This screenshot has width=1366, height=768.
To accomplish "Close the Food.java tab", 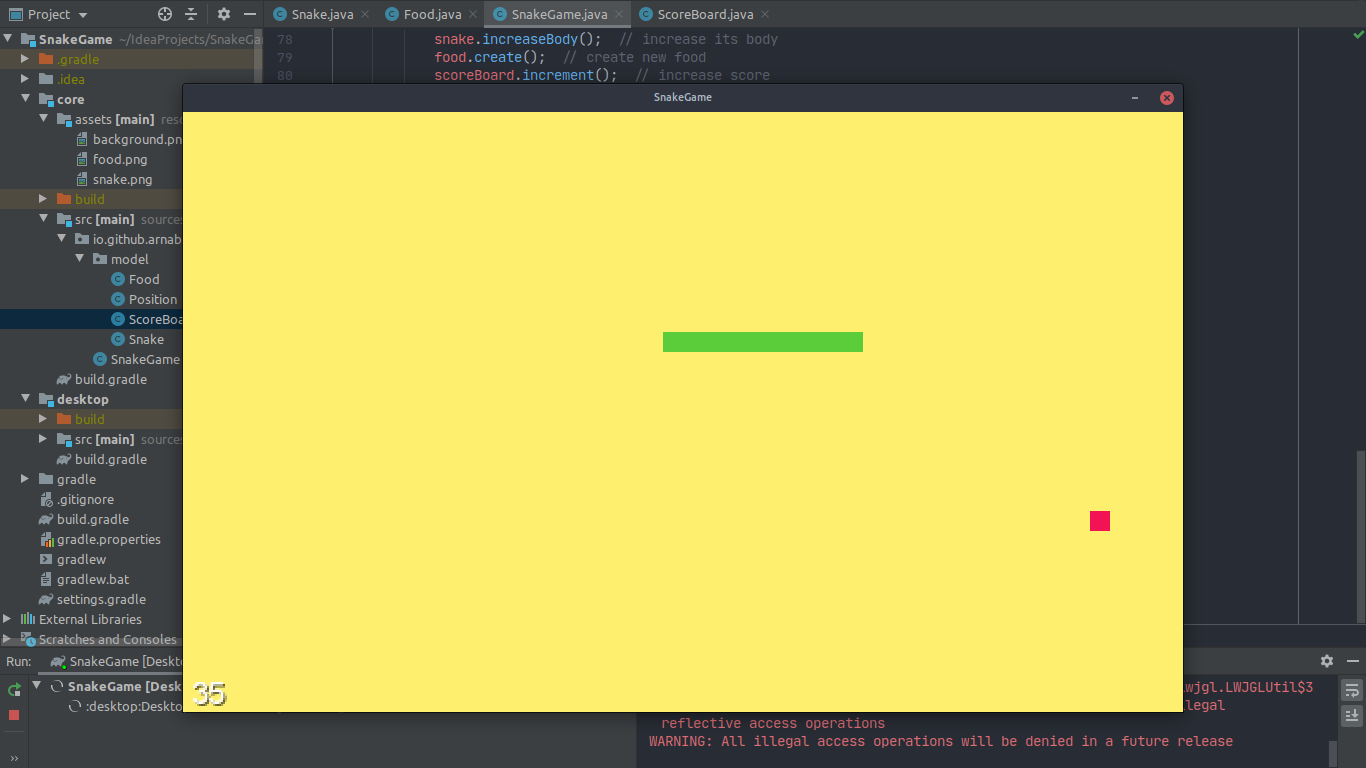I will click(x=472, y=14).
